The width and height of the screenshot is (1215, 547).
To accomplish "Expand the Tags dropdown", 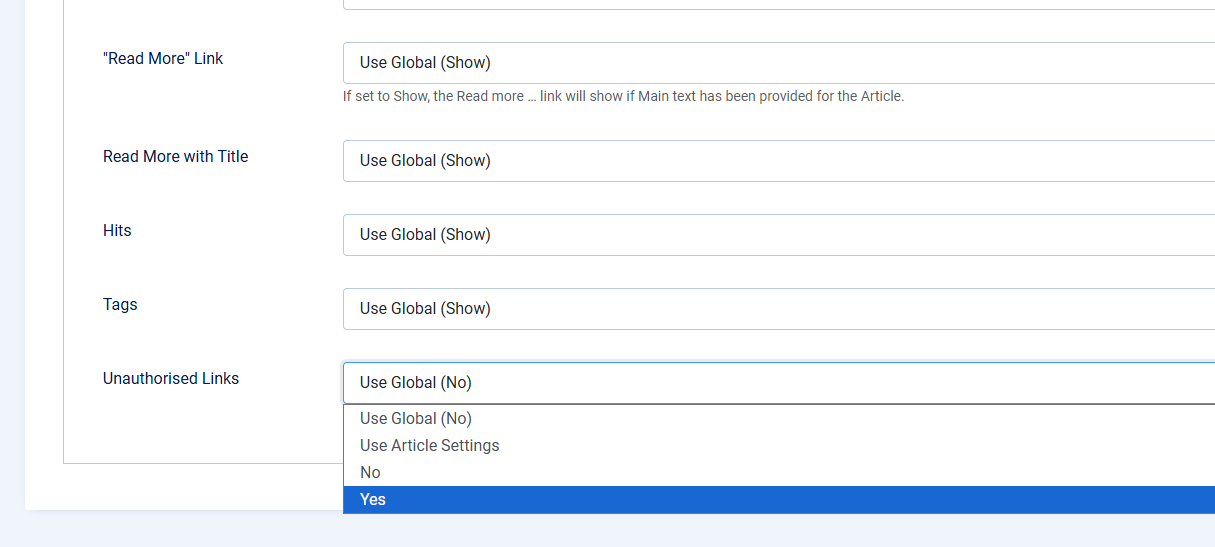I will click(778, 309).
